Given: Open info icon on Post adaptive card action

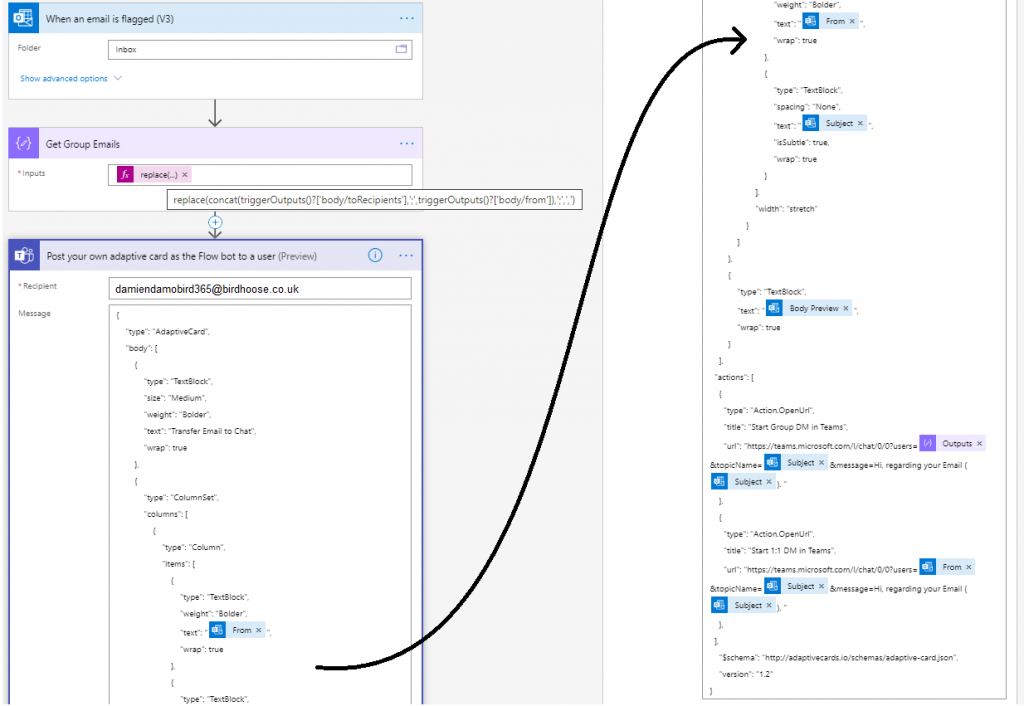Looking at the screenshot, I should click(x=375, y=255).
